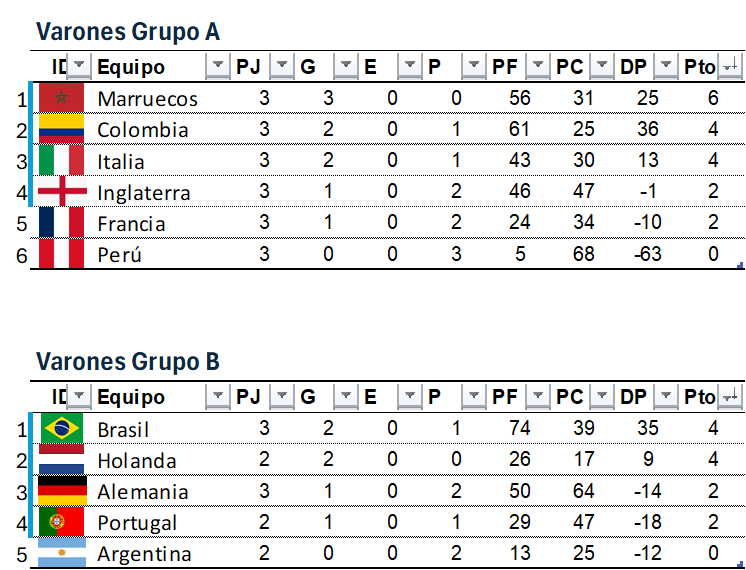The width and height of the screenshot is (746, 570).
Task: Click the Portugal flag icon
Action: click(x=60, y=522)
